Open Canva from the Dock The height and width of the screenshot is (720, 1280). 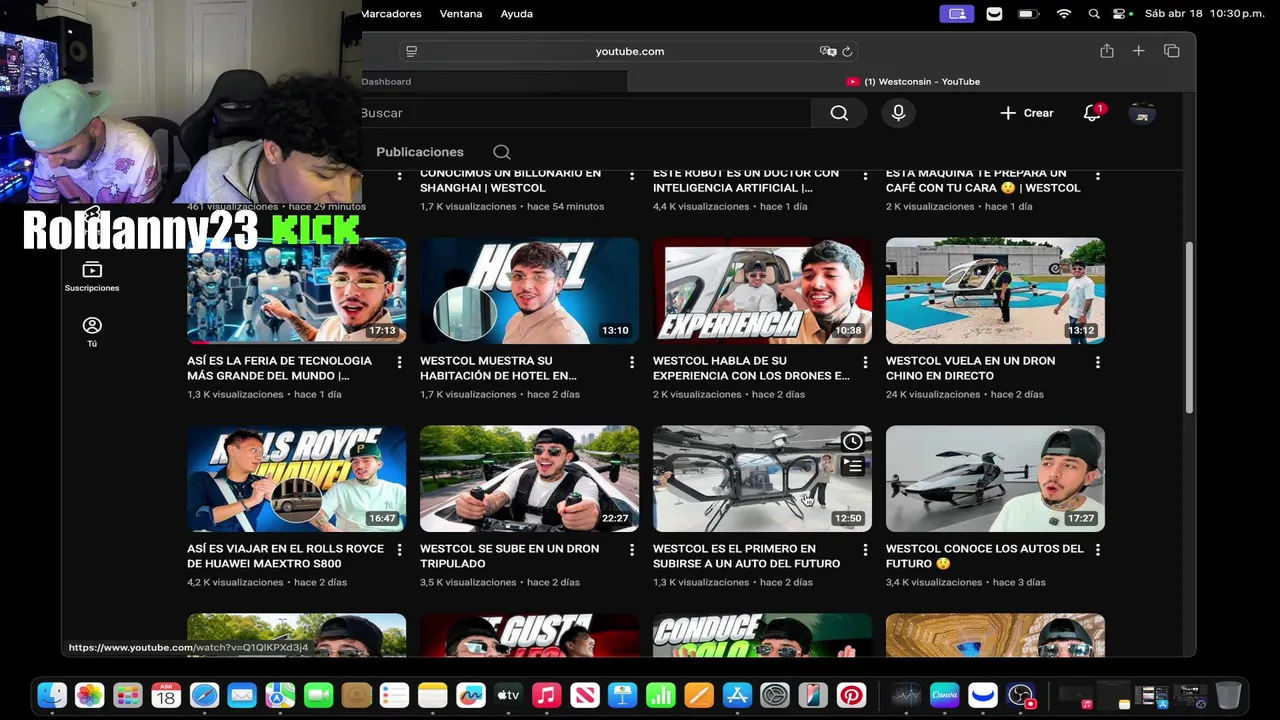tap(944, 695)
